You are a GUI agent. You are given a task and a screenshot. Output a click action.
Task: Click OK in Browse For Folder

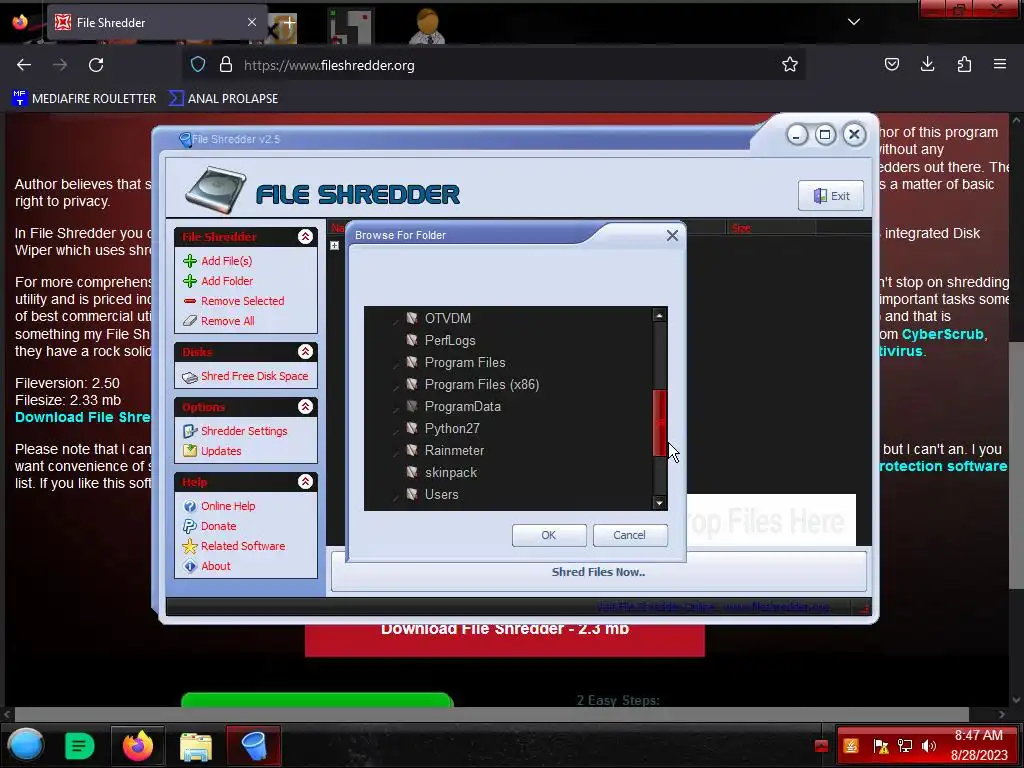click(x=549, y=535)
